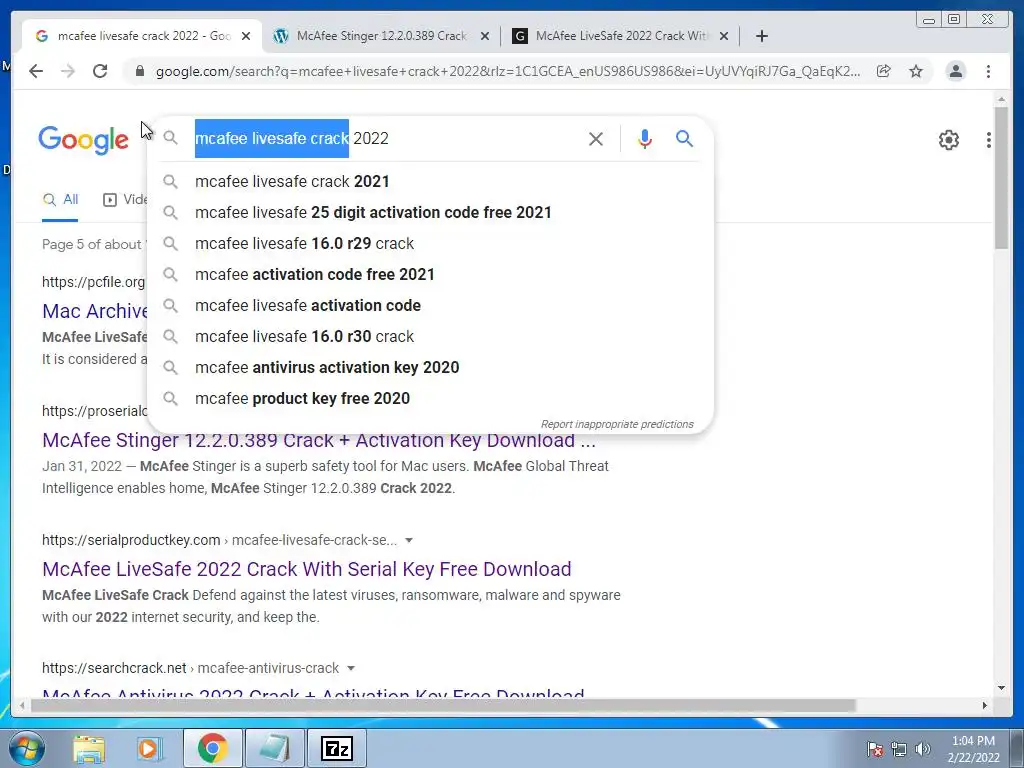Expand the serialproductkey.com result options arrow
Image resolution: width=1024 pixels, height=768 pixels.
pos(409,540)
